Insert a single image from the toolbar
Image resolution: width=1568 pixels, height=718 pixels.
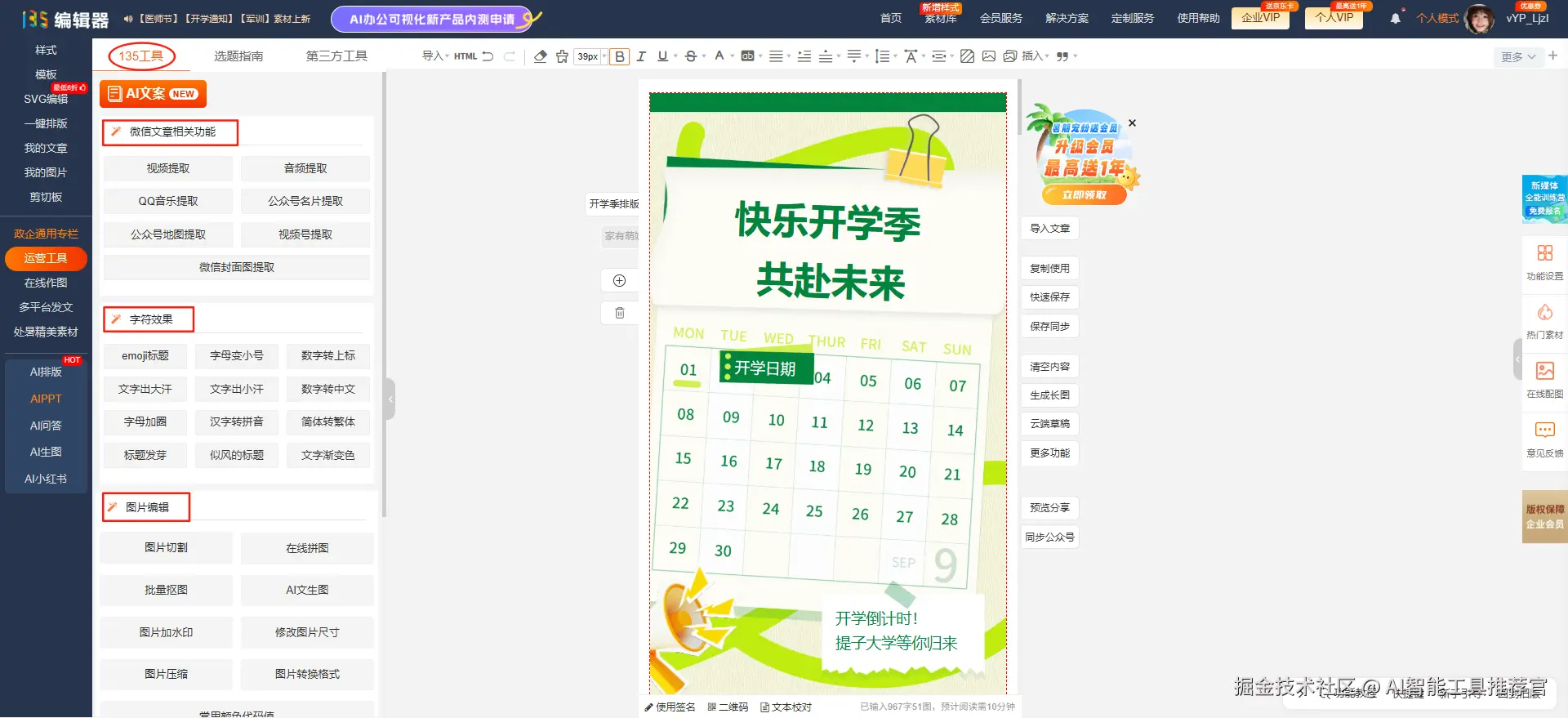(x=989, y=56)
